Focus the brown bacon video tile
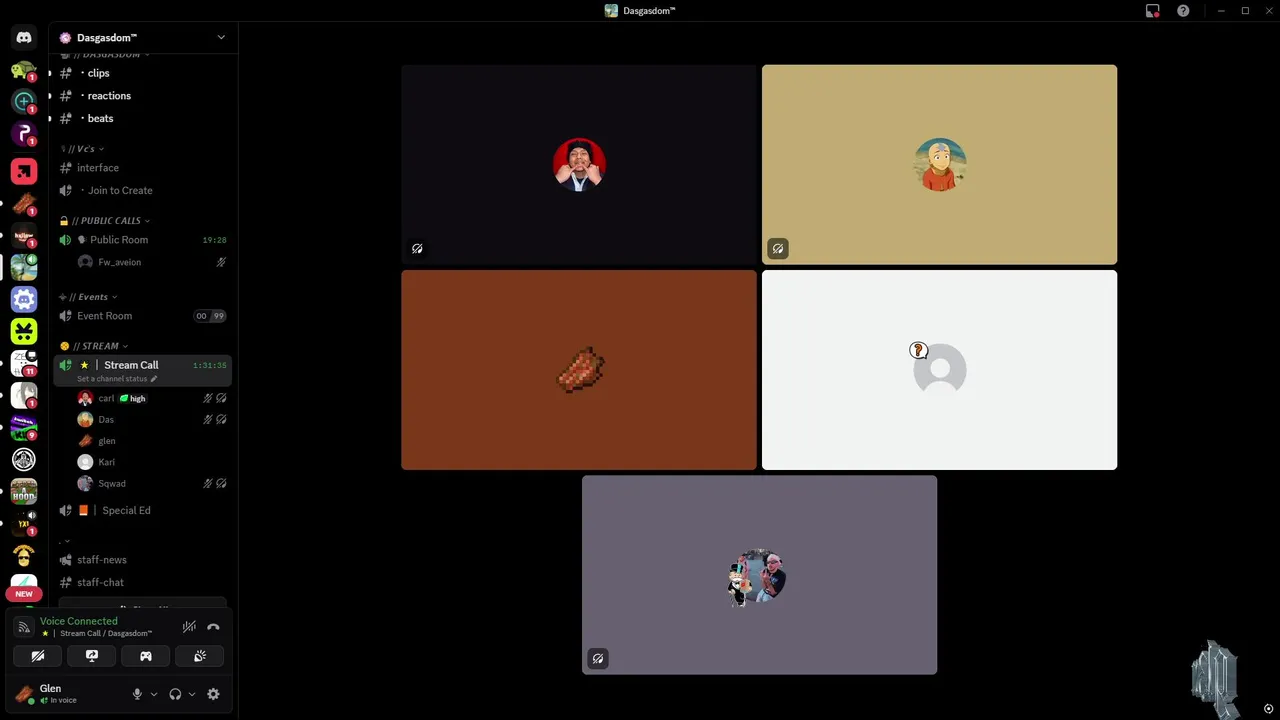The width and height of the screenshot is (1280, 720). click(x=579, y=370)
